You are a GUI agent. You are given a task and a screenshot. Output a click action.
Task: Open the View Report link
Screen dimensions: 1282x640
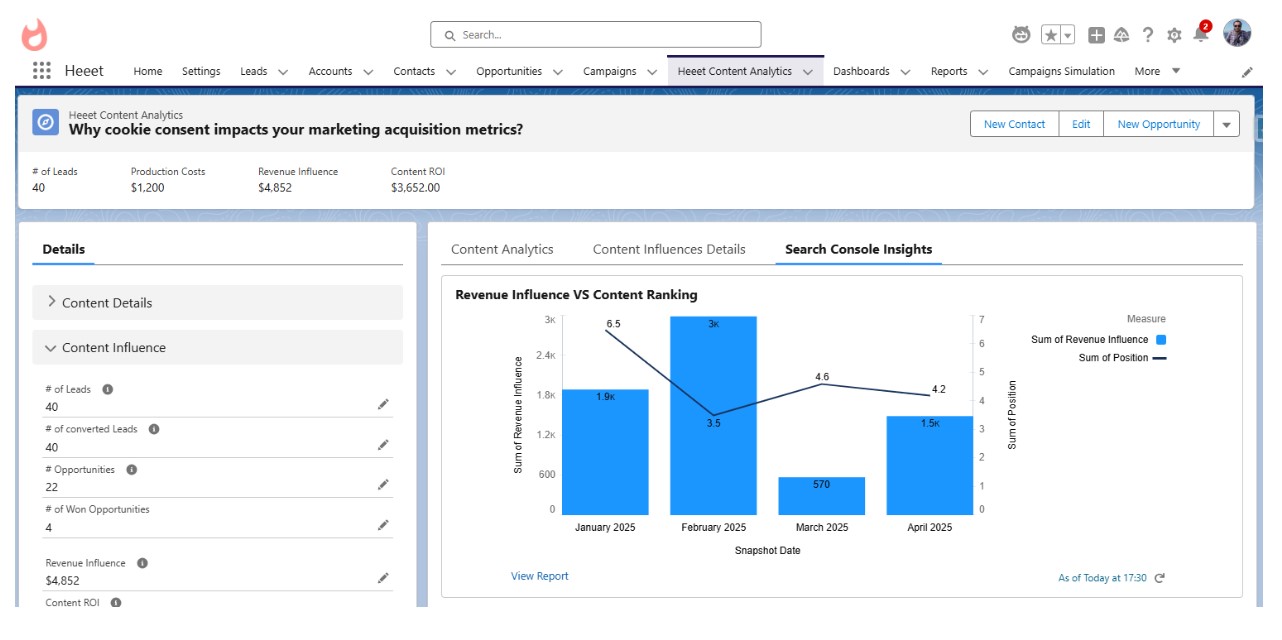539,576
